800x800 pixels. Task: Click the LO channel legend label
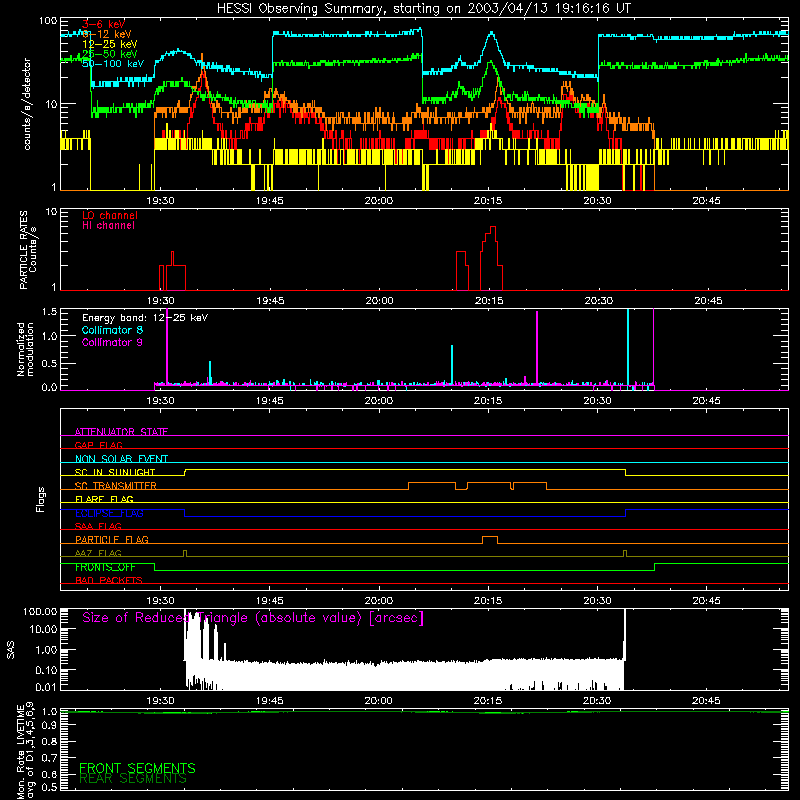point(110,215)
